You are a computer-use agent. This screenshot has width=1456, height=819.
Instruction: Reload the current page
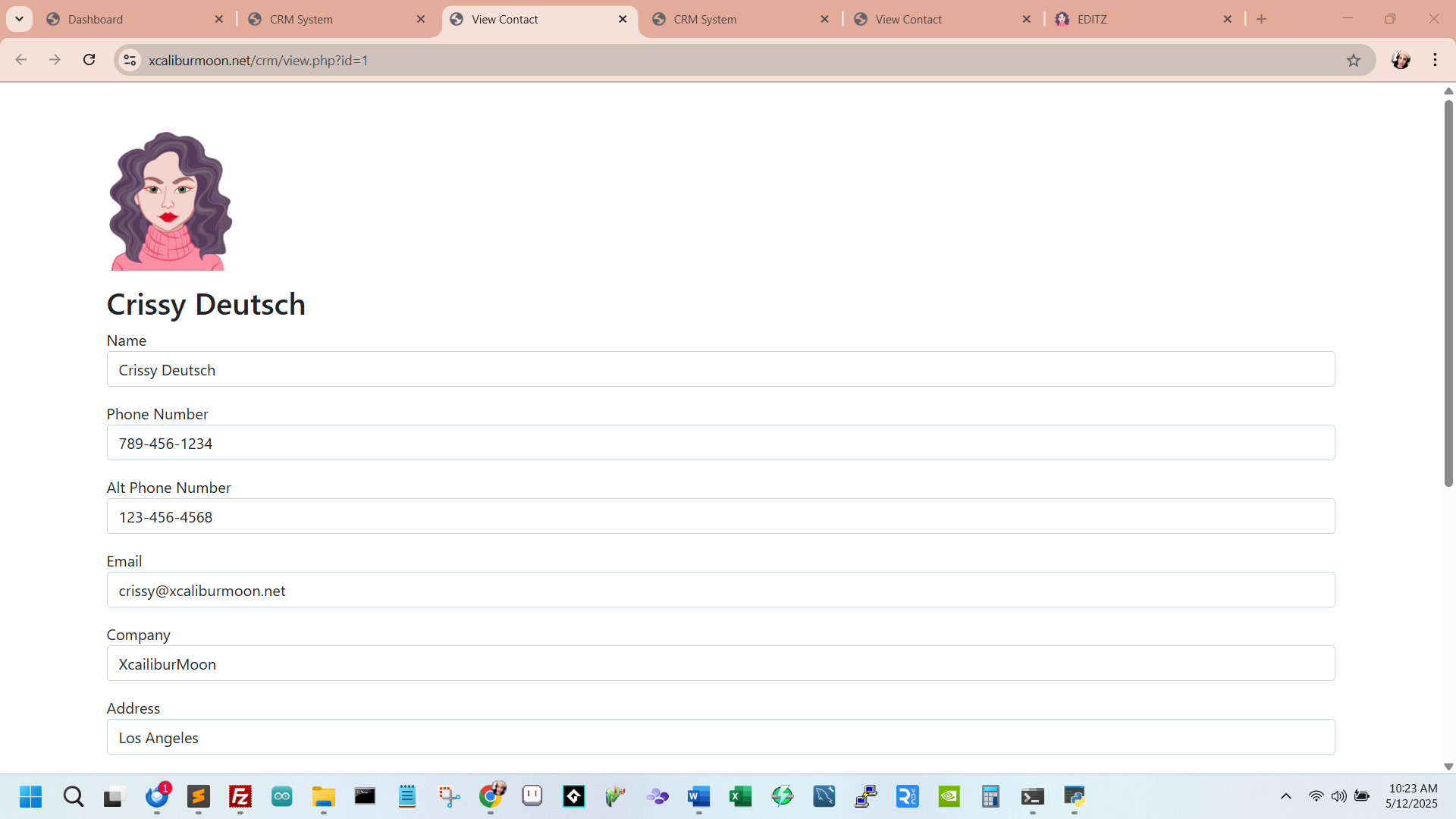click(x=89, y=60)
